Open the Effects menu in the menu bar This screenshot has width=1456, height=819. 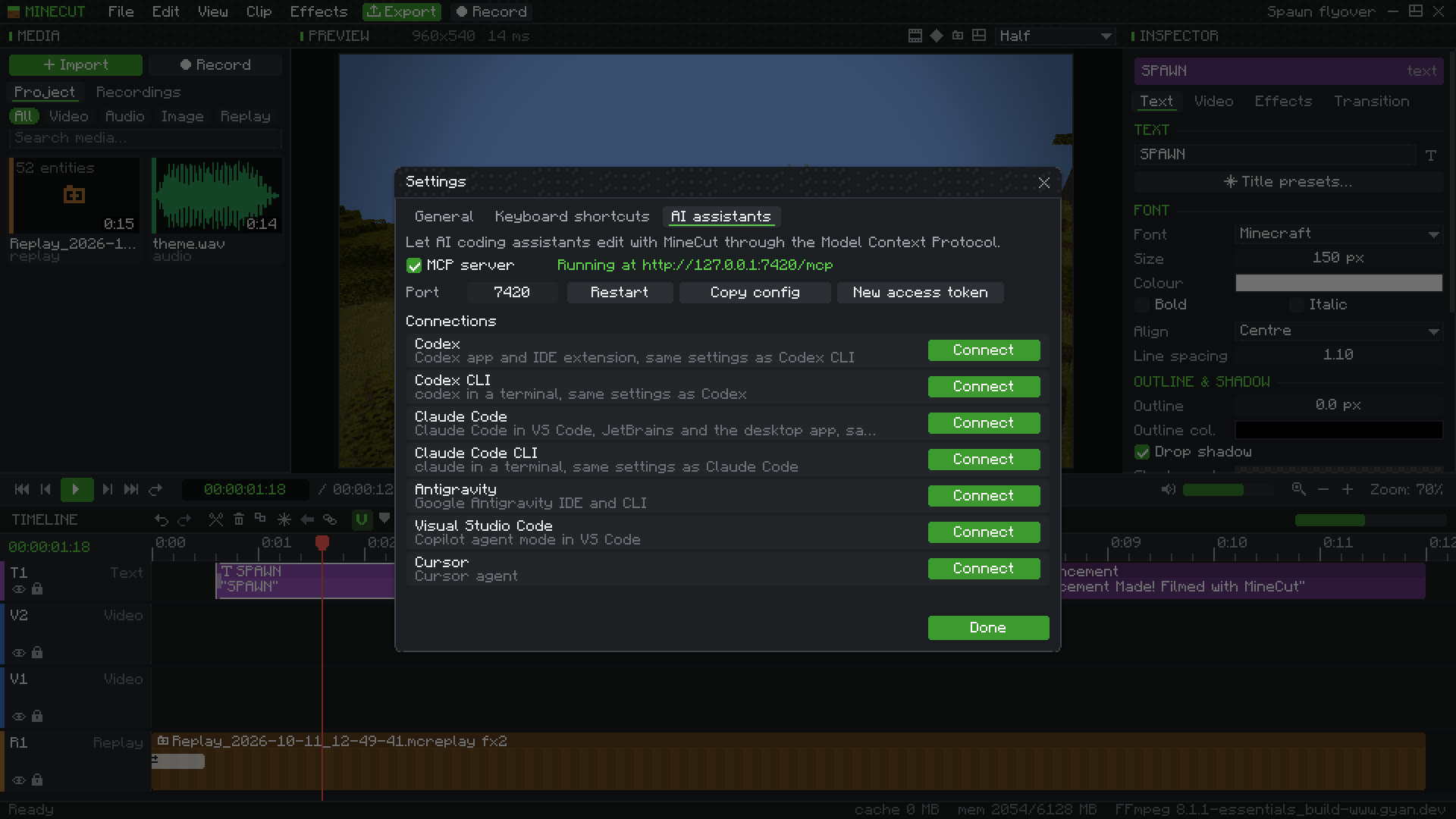(x=318, y=11)
